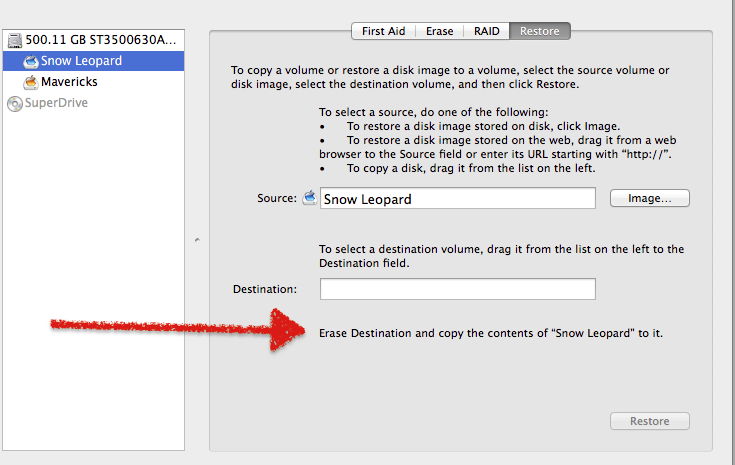Click the volume icon beside the Source field
735x465 pixels.
[x=309, y=197]
